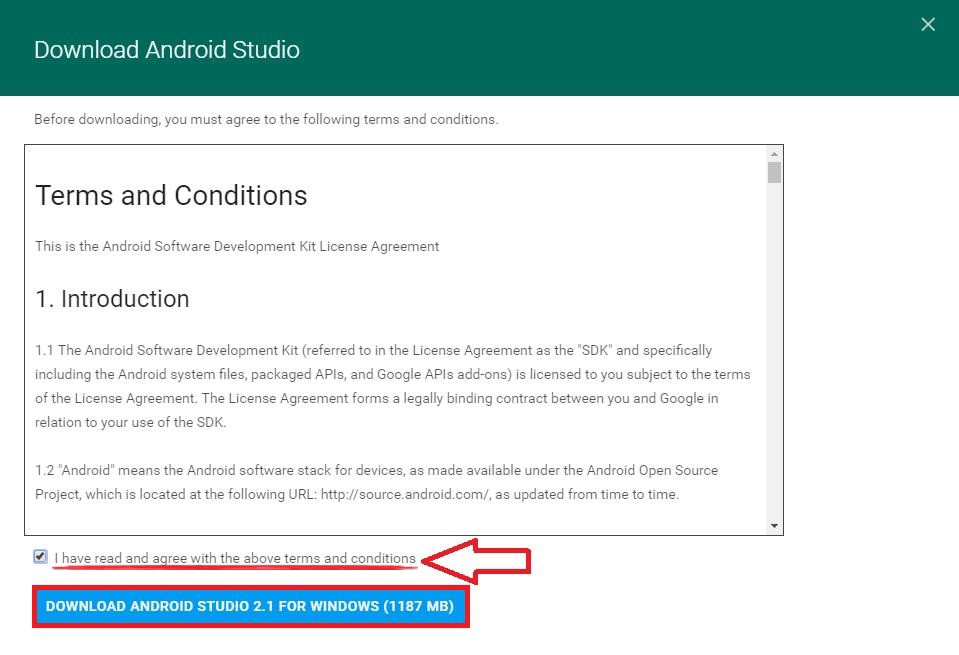959x655 pixels.
Task: Click the 'I have read and agree' label
Action: (x=235, y=558)
